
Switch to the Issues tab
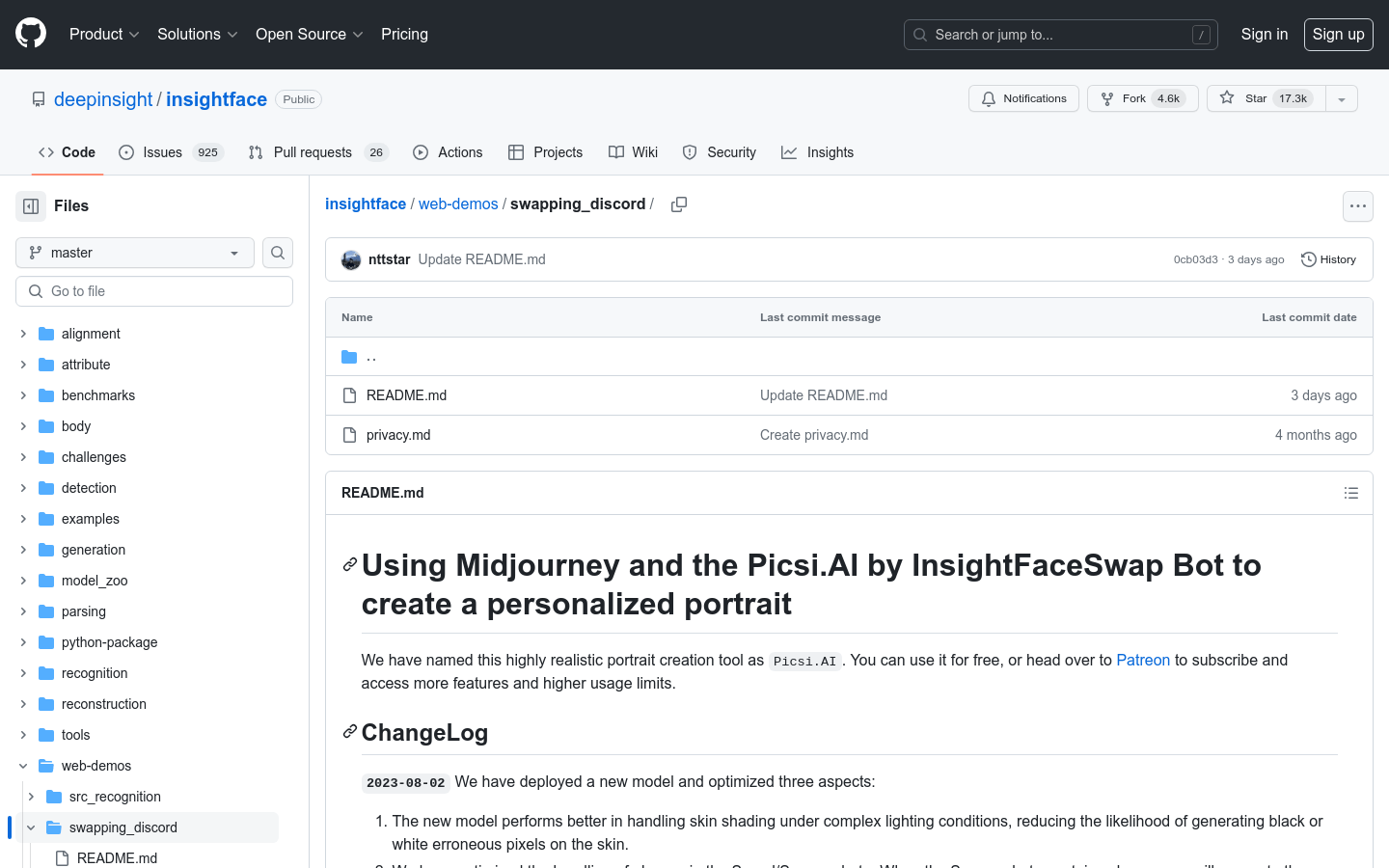pyautogui.click(x=172, y=152)
